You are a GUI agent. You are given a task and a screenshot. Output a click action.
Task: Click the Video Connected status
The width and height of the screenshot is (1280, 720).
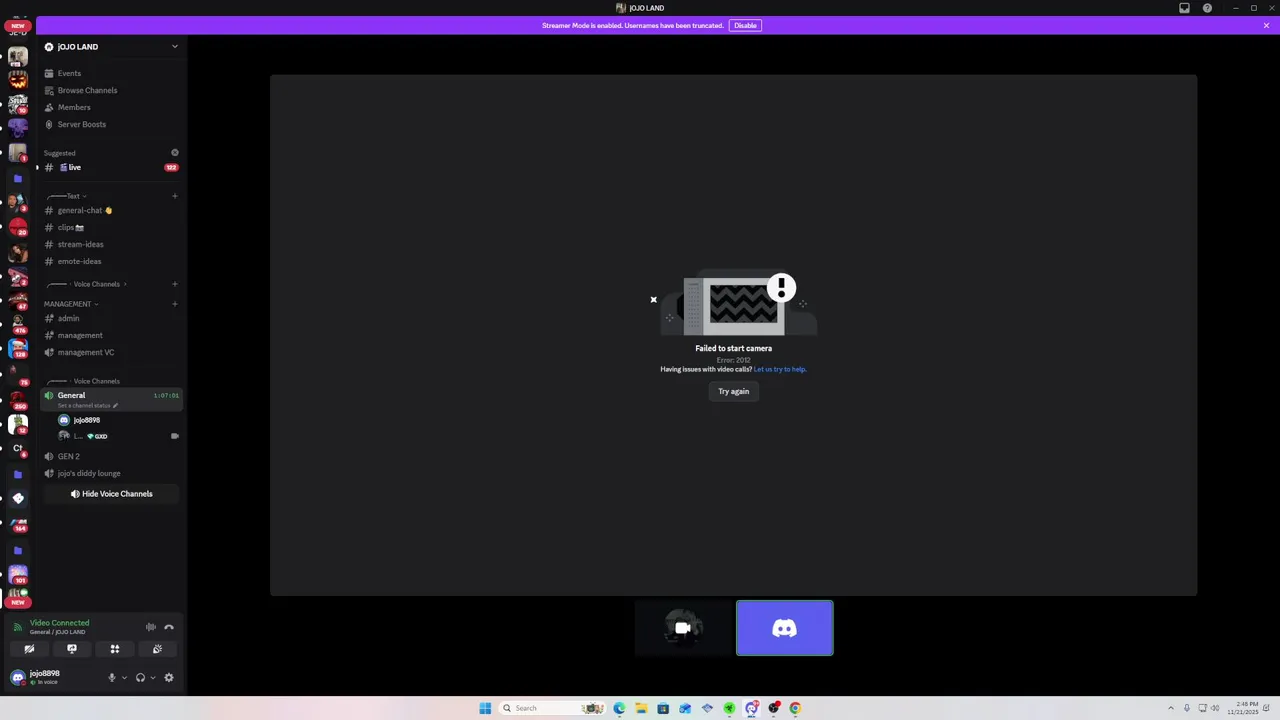pyautogui.click(x=59, y=623)
